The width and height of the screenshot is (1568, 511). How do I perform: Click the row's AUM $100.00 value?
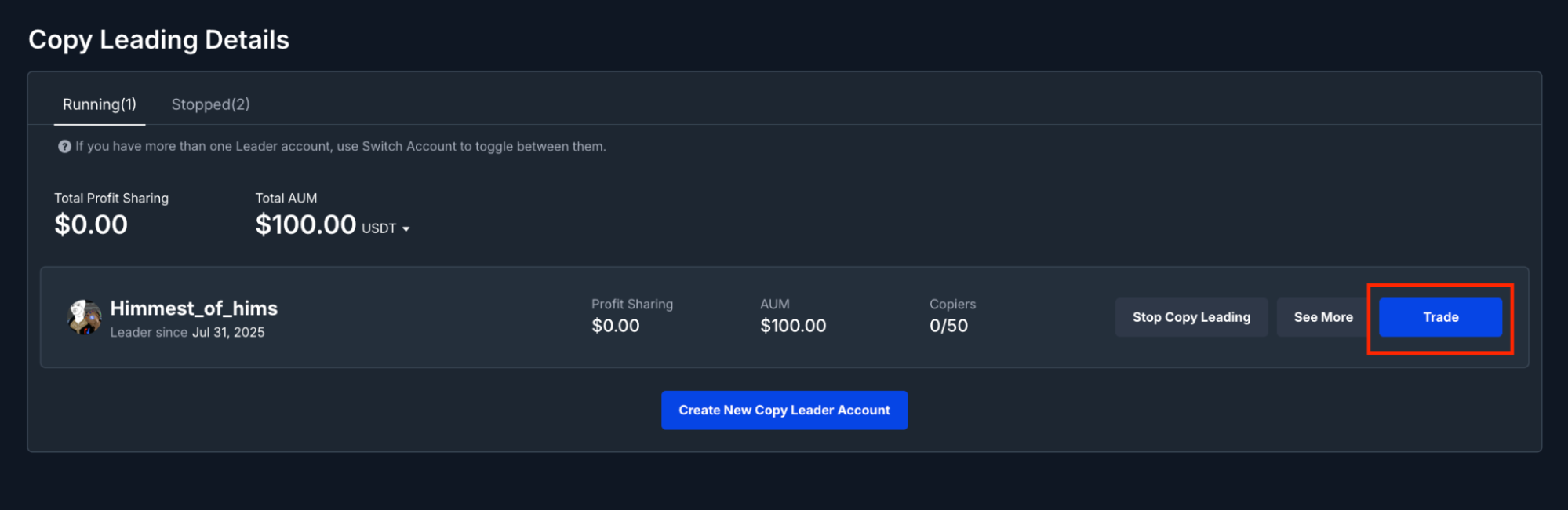click(x=793, y=326)
